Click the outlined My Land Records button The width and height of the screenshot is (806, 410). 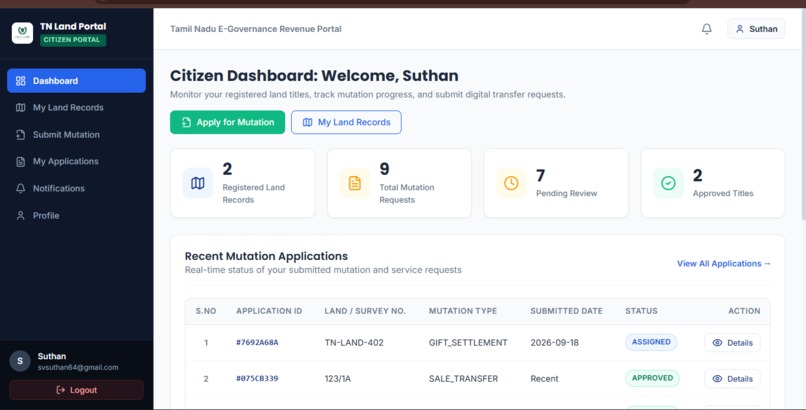tap(346, 122)
